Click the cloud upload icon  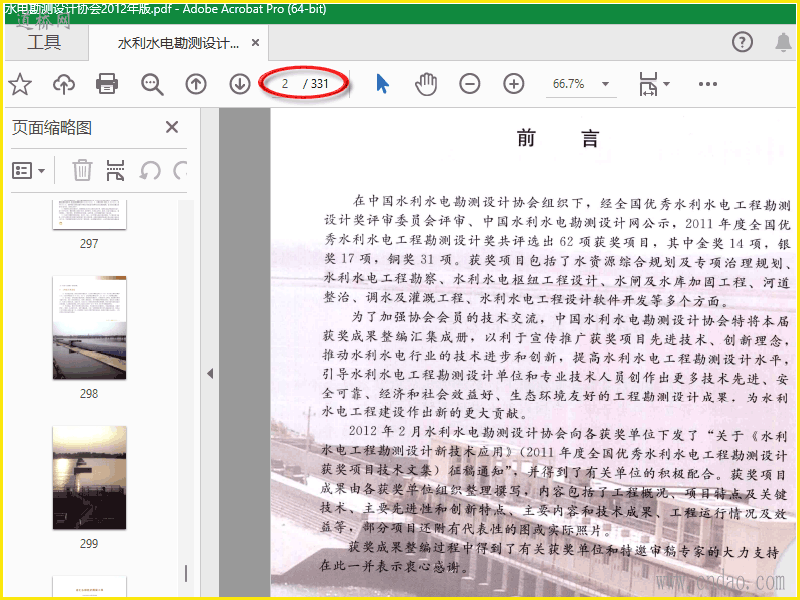pyautogui.click(x=64, y=84)
